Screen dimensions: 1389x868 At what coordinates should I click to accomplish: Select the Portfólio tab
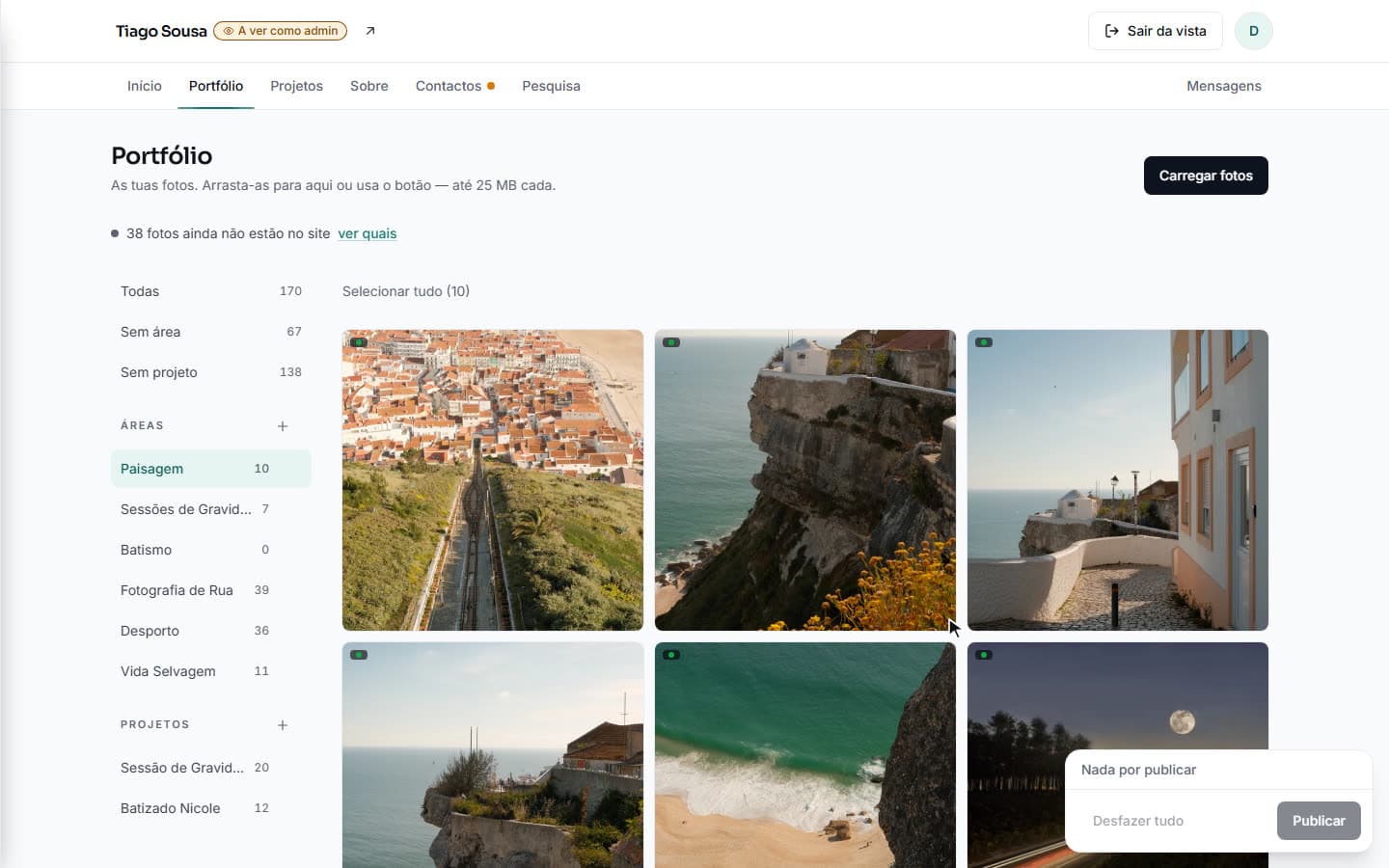[216, 86]
